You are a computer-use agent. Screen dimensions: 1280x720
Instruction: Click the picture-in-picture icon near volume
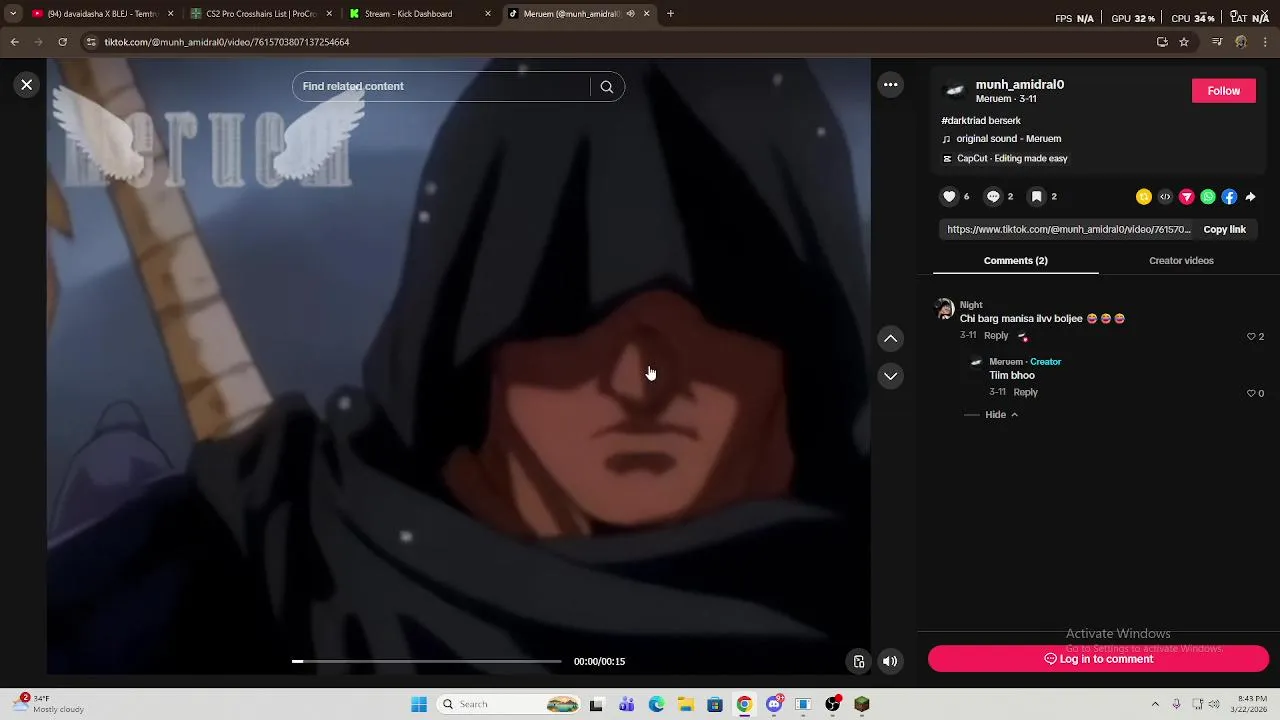pos(859,661)
